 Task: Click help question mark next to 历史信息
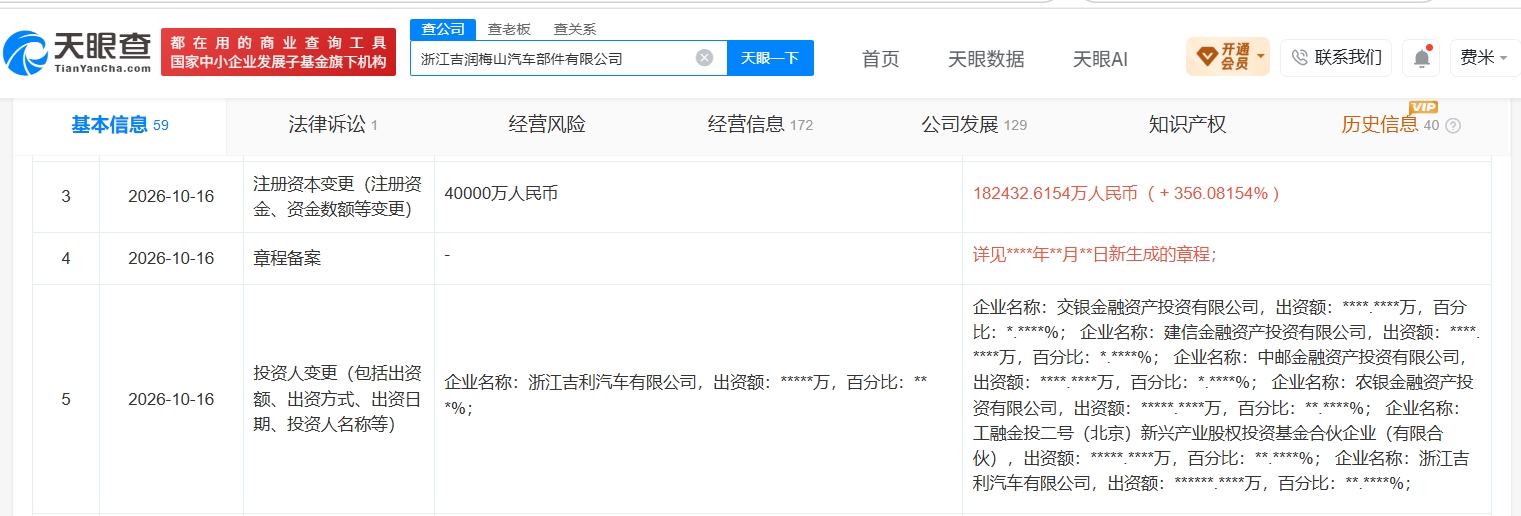coord(1453,126)
